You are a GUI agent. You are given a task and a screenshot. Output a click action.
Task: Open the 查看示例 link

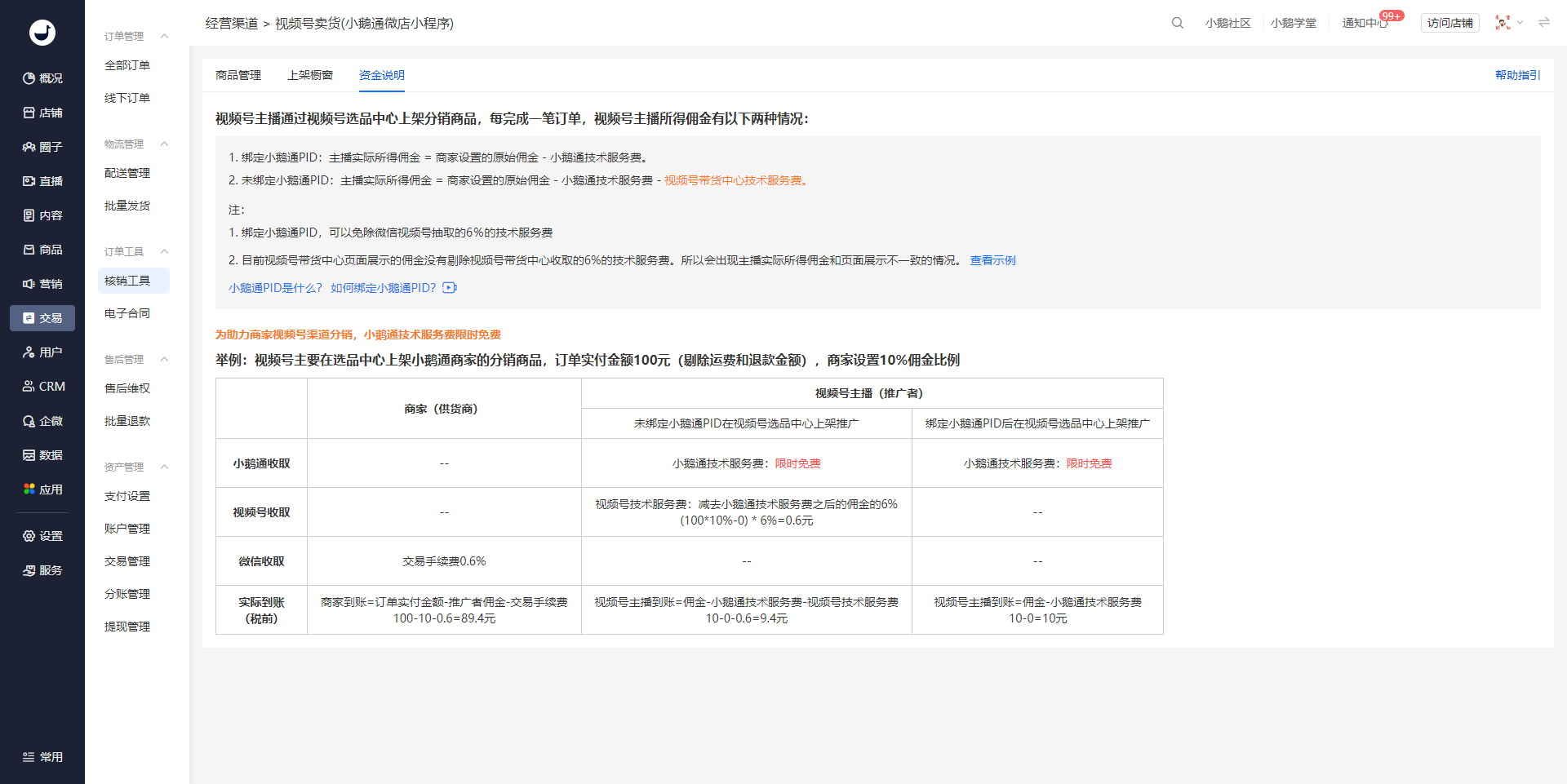992,260
